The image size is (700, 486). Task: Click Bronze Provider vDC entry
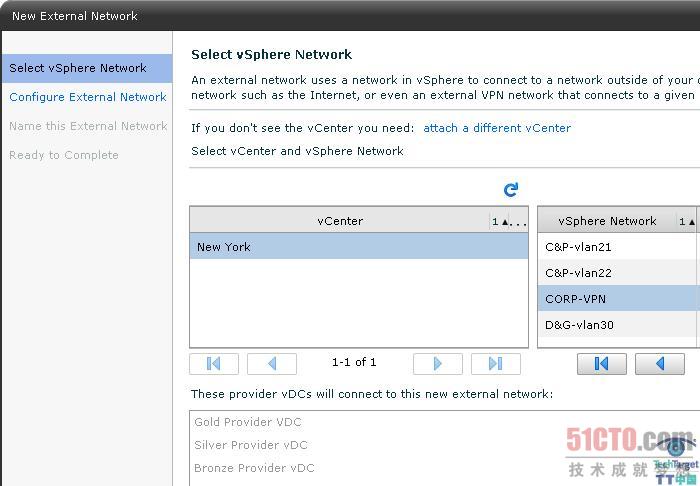(254, 468)
